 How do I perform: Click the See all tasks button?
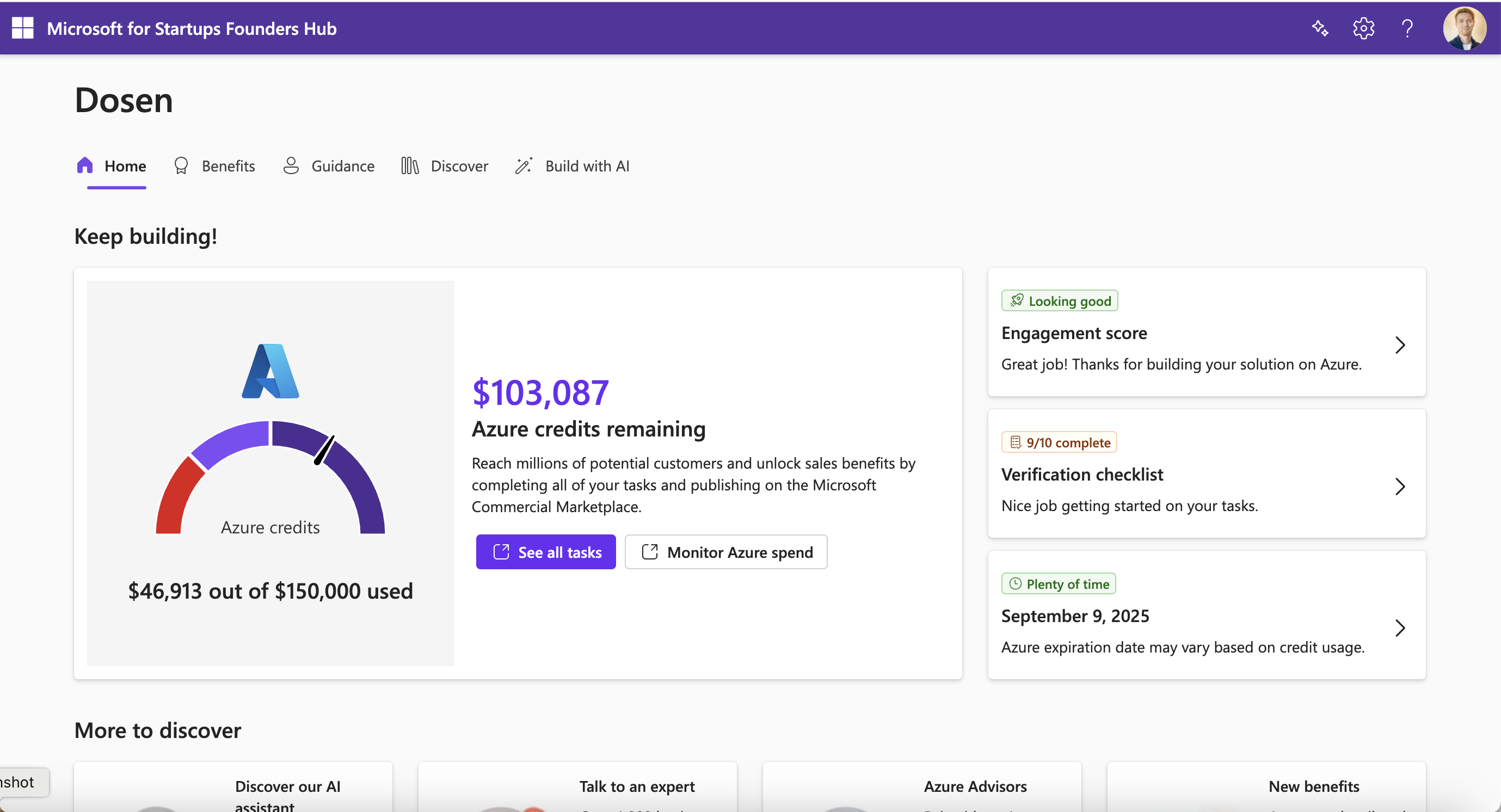pos(545,552)
